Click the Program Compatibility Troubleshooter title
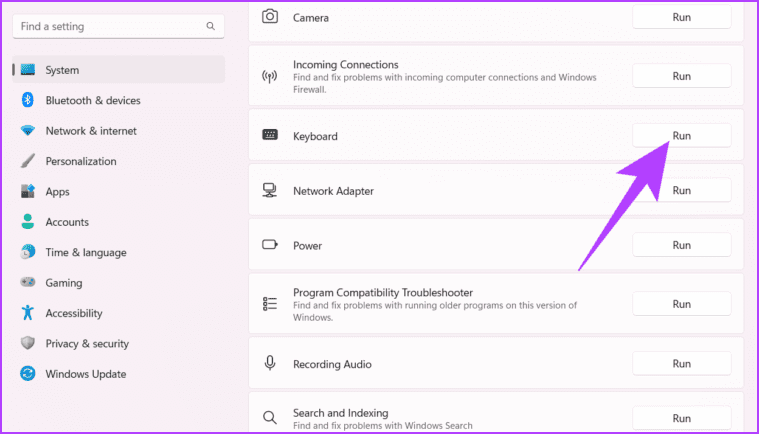Image resolution: width=759 pixels, height=434 pixels. click(383, 292)
